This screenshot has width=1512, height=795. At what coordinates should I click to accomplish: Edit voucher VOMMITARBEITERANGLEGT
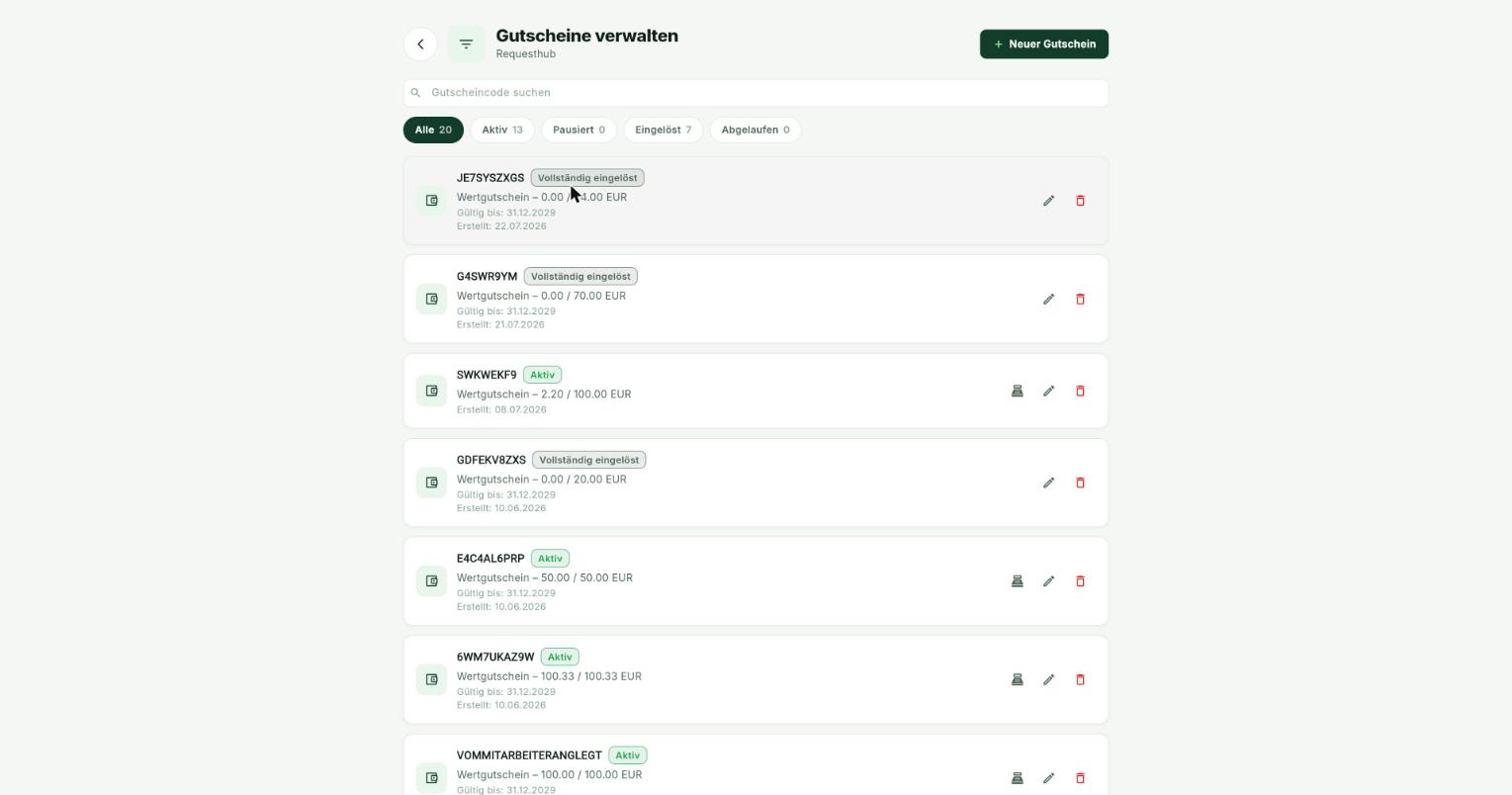point(1048,778)
